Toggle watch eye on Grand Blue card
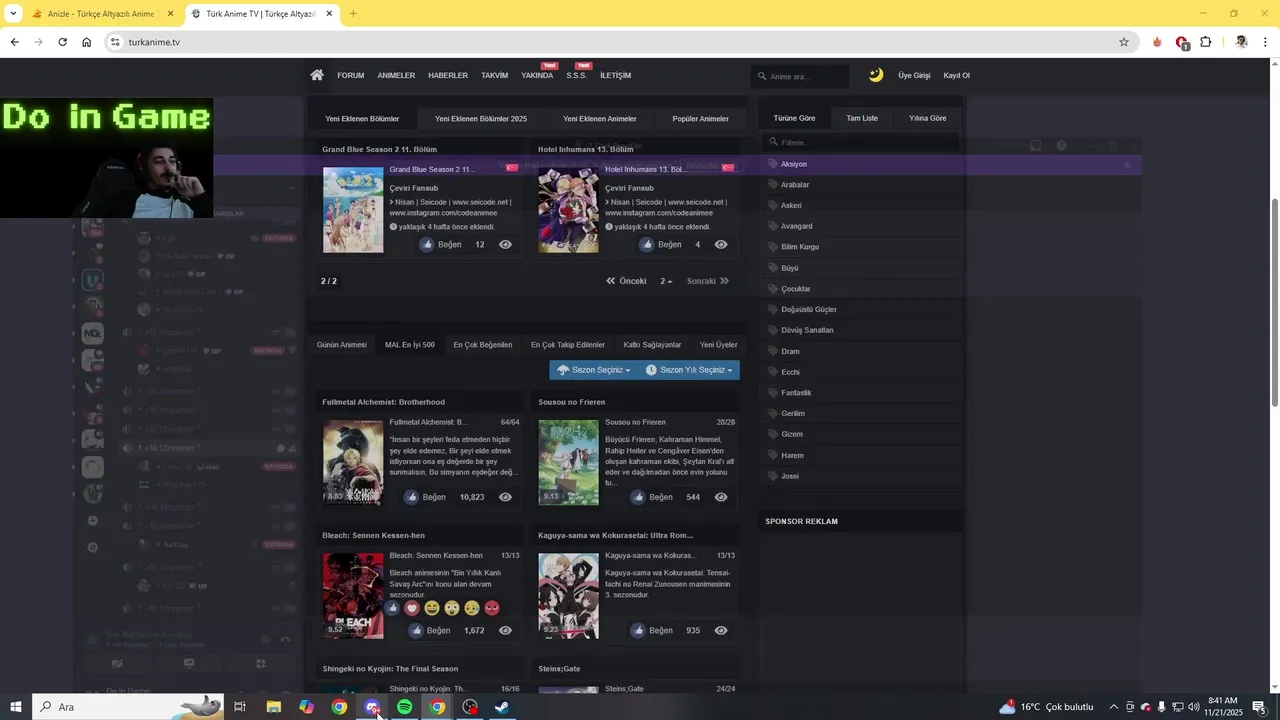 505,244
